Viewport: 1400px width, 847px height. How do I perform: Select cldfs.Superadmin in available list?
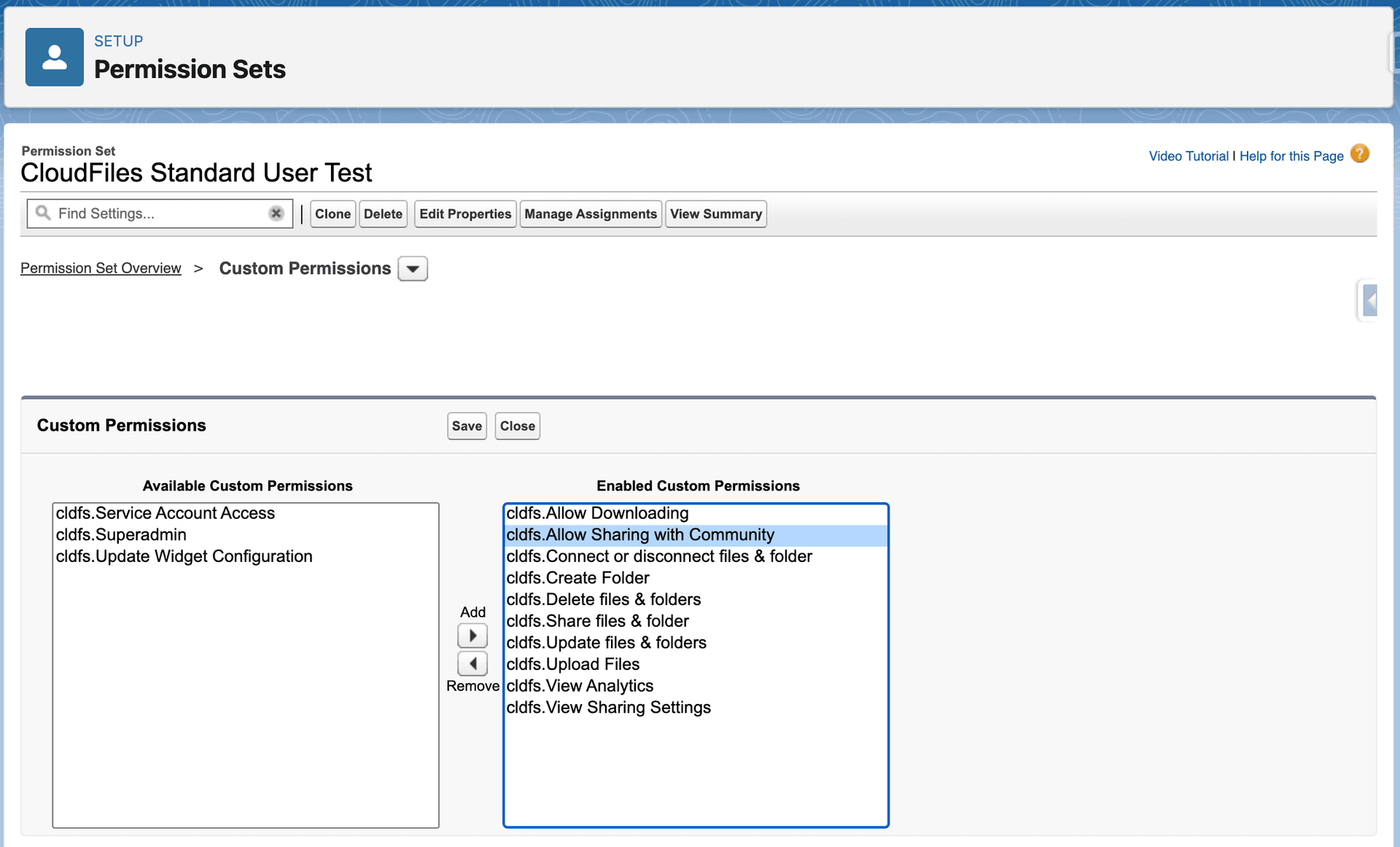pyautogui.click(x=121, y=534)
